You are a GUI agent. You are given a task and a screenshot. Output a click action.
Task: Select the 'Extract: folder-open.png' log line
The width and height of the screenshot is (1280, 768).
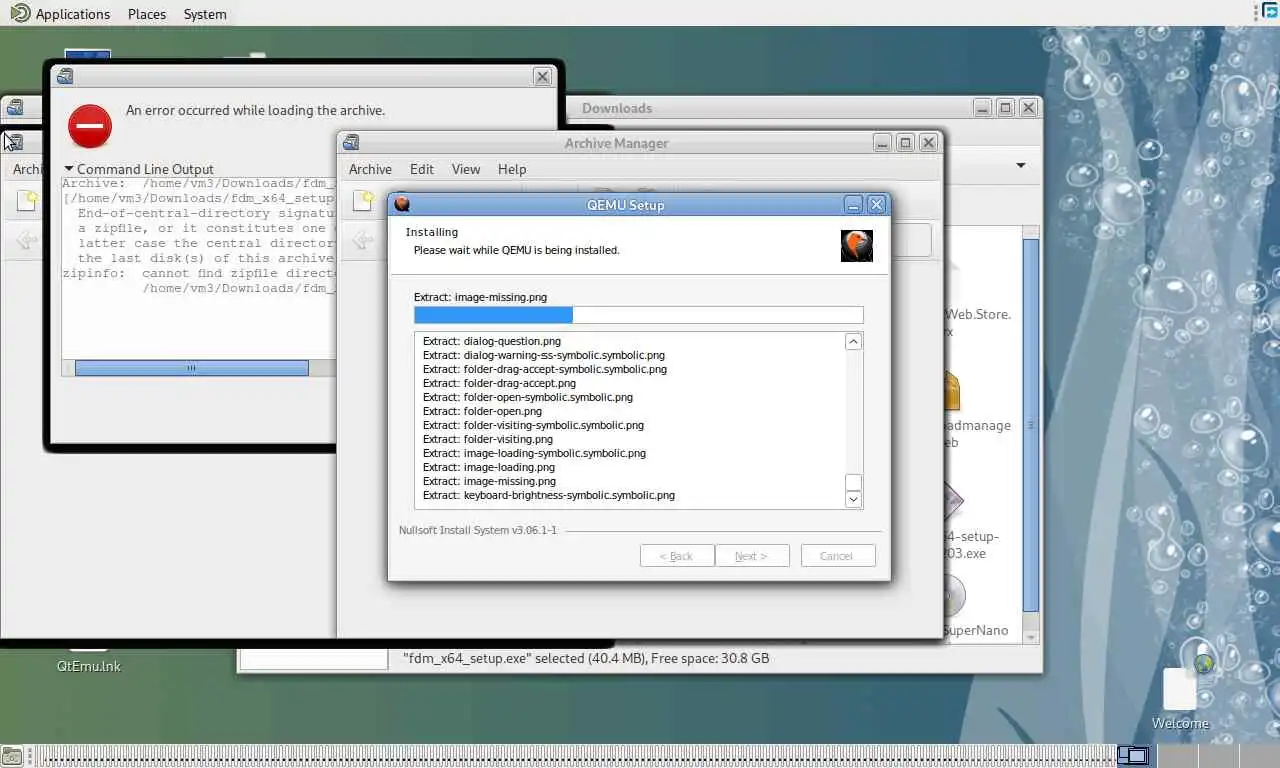coord(482,411)
